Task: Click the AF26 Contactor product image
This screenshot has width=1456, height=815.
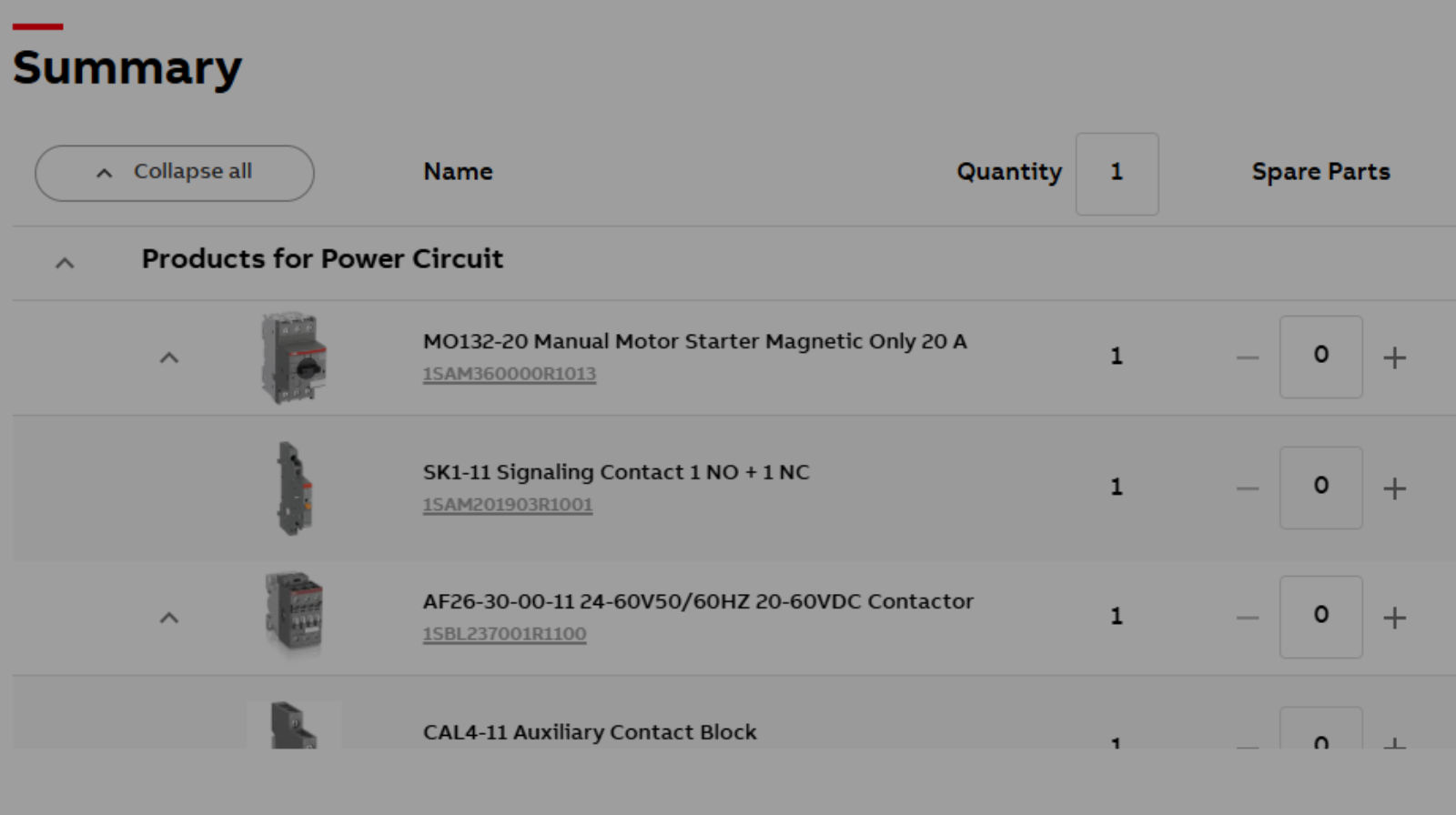Action: pos(293,613)
